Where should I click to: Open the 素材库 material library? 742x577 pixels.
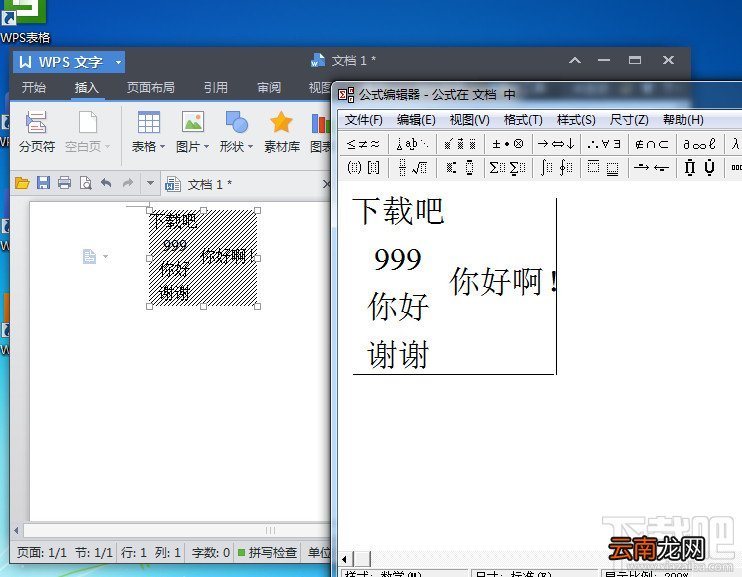(x=282, y=132)
